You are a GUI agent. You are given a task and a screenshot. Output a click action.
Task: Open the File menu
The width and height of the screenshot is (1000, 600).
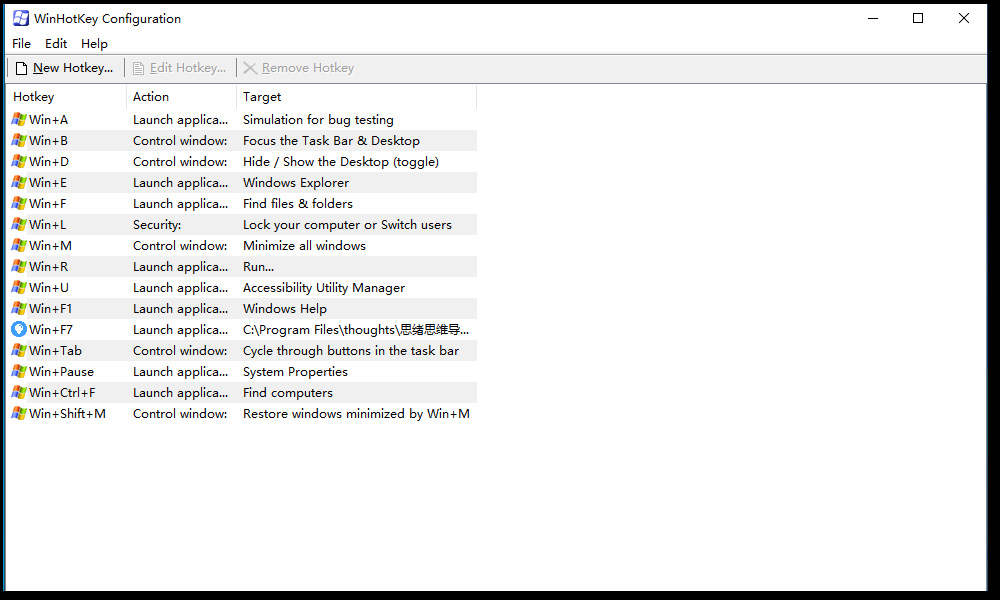(21, 43)
